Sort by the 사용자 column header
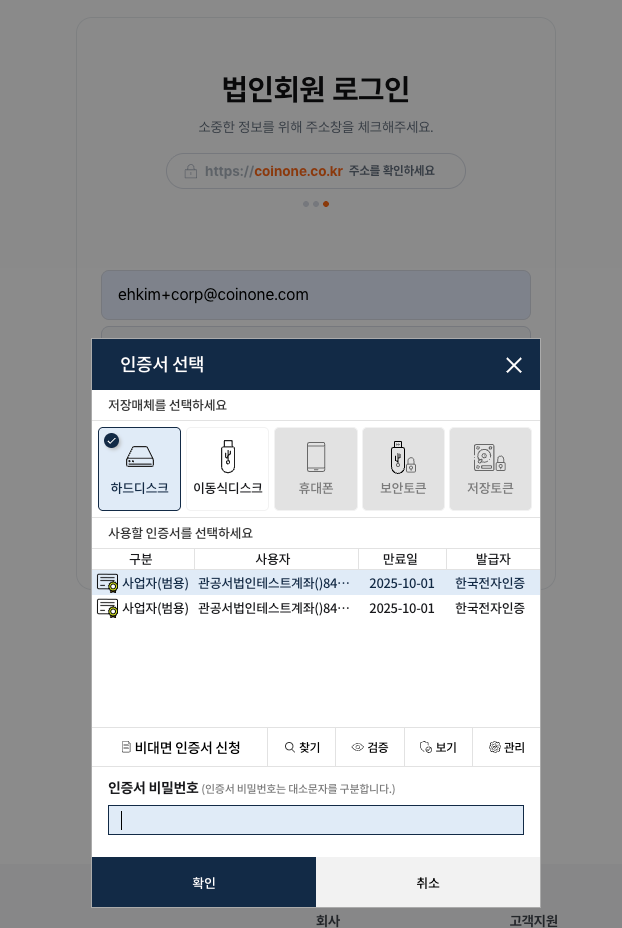Screen dimensions: 622x928 click(276, 559)
